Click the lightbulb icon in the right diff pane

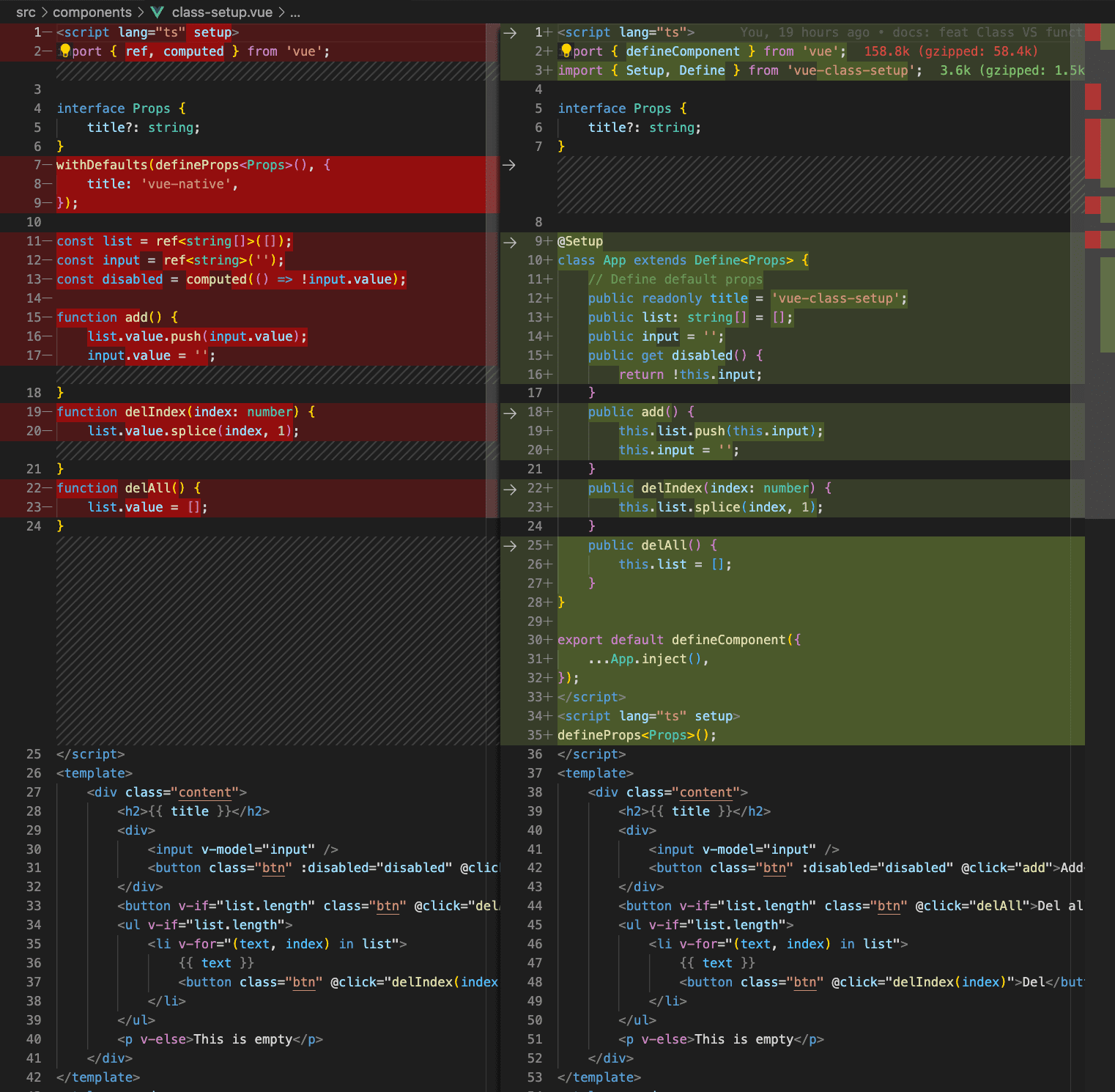point(566,51)
